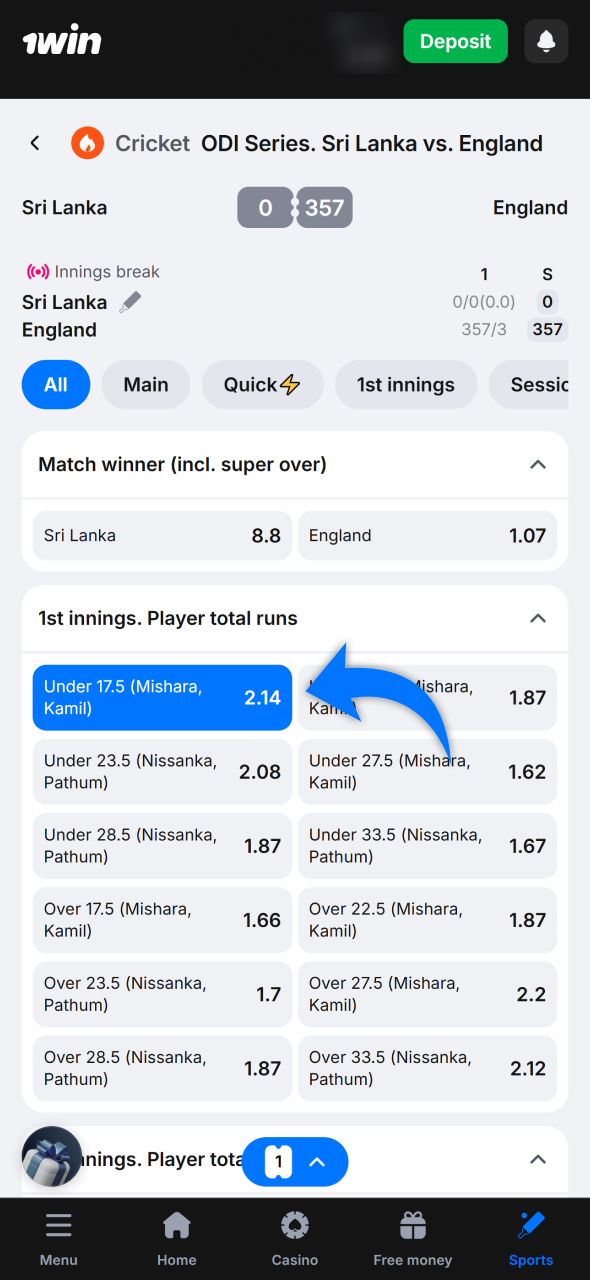Select the Under 17.5 Mishara Kamil bet
This screenshot has width=590, height=1280.
(x=162, y=697)
